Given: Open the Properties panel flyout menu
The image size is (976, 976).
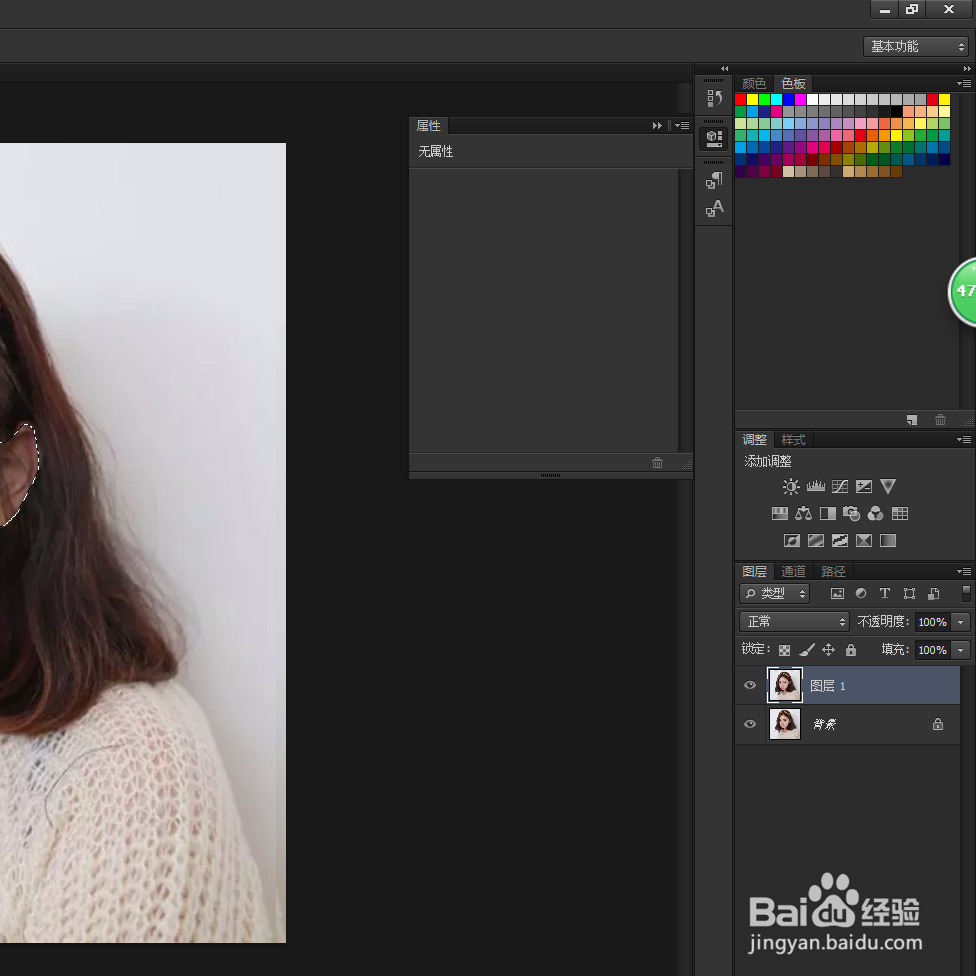Looking at the screenshot, I should pyautogui.click(x=682, y=126).
